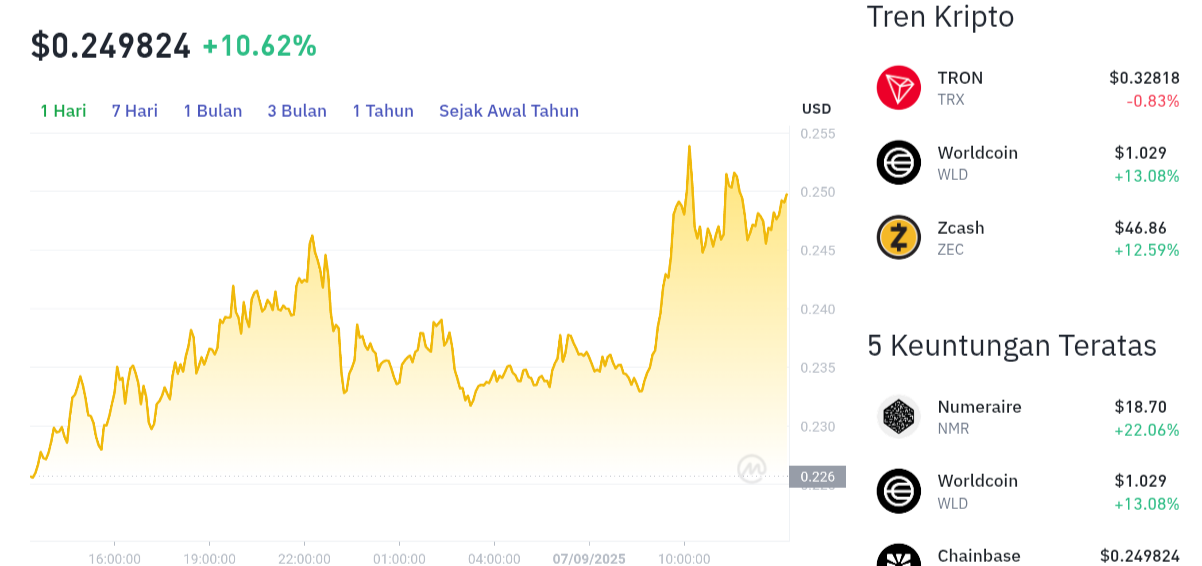Click the chart peak near 10:00:00

[689, 147]
